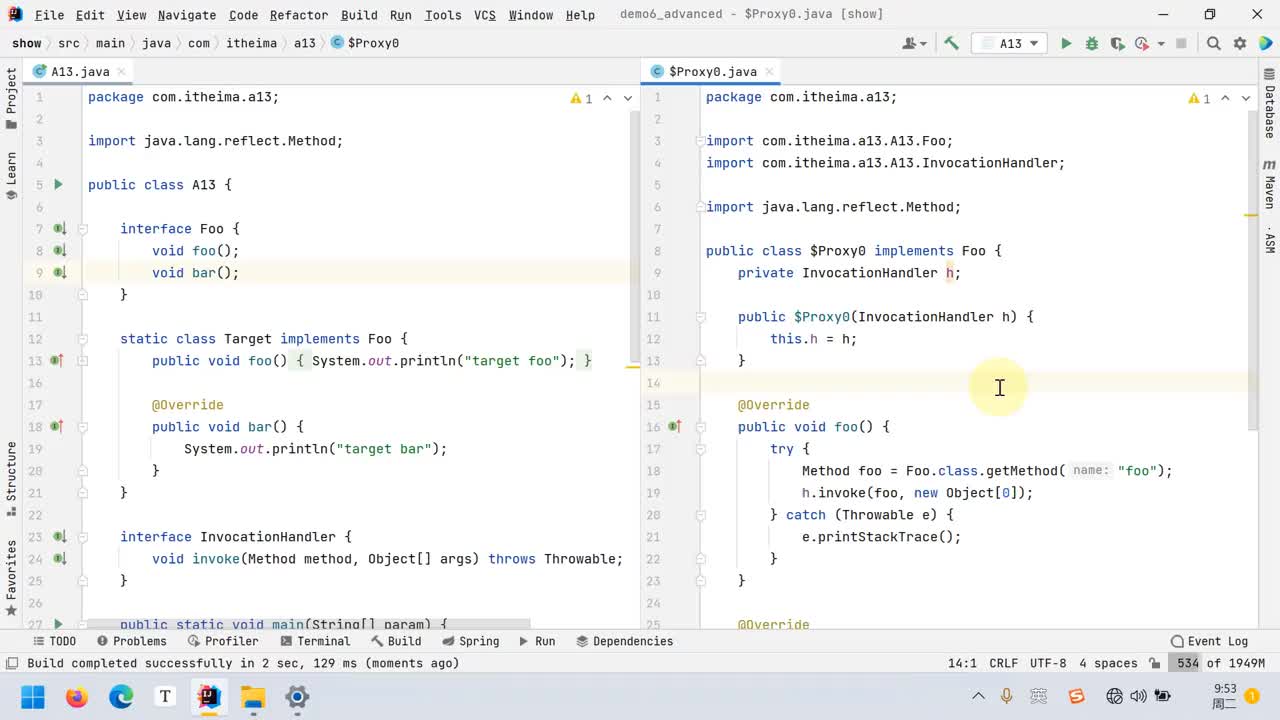Collapse interface Foo fold marker at line 7
This screenshot has height=720, width=1280.
[x=83, y=229]
